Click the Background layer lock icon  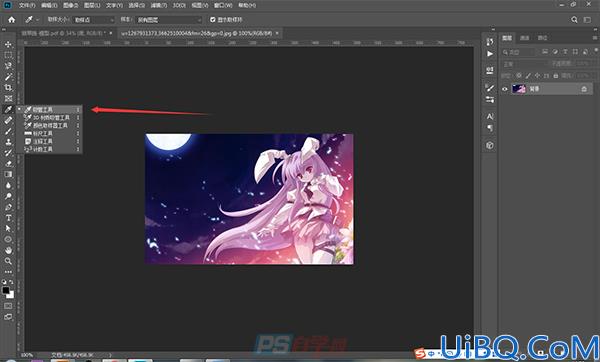pyautogui.click(x=584, y=89)
